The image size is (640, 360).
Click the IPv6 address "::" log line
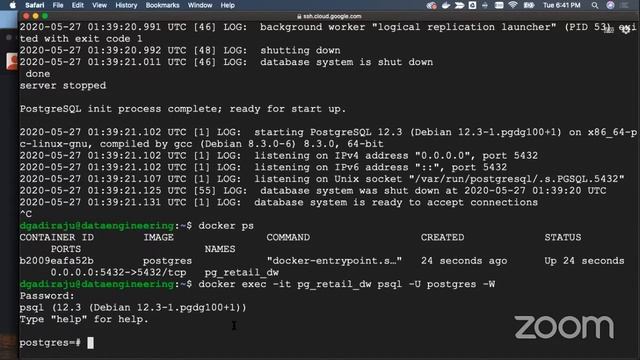[x=263, y=167]
